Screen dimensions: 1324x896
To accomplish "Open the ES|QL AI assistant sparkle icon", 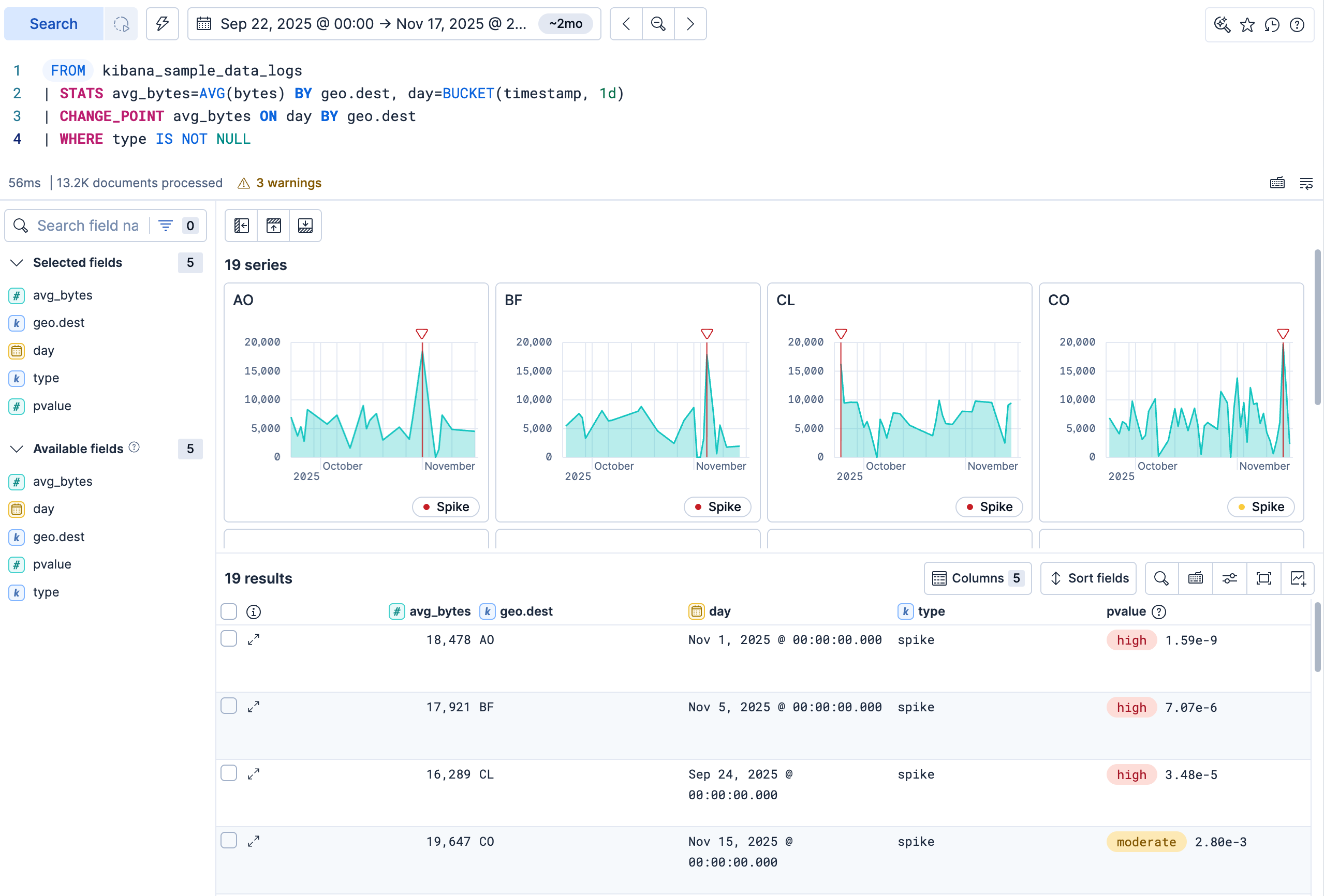I will pyautogui.click(x=1222, y=24).
